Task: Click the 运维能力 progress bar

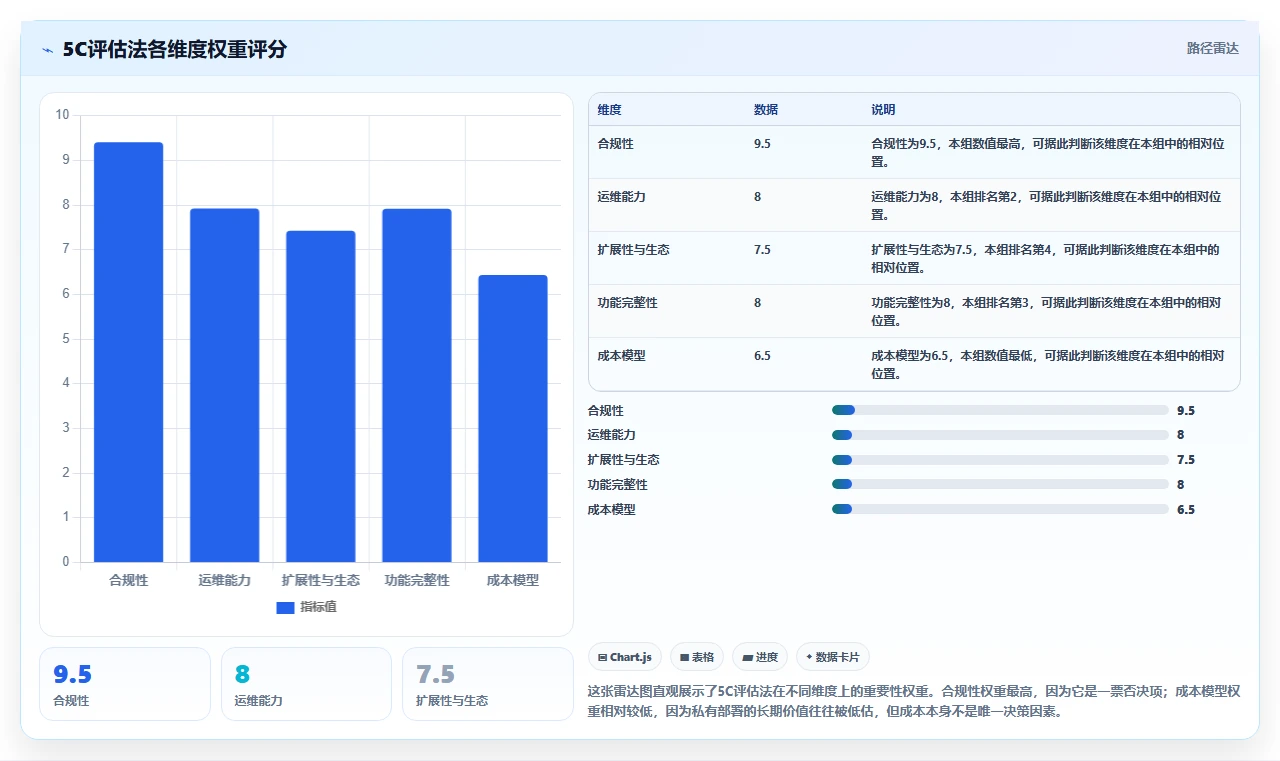Action: tap(1000, 435)
